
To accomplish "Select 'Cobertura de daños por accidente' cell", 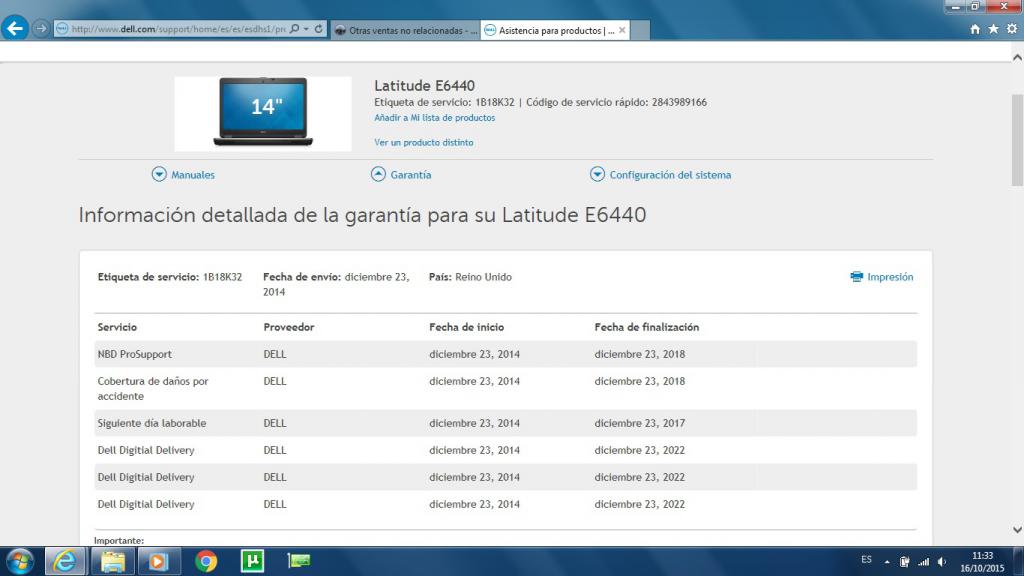I will pos(153,389).
